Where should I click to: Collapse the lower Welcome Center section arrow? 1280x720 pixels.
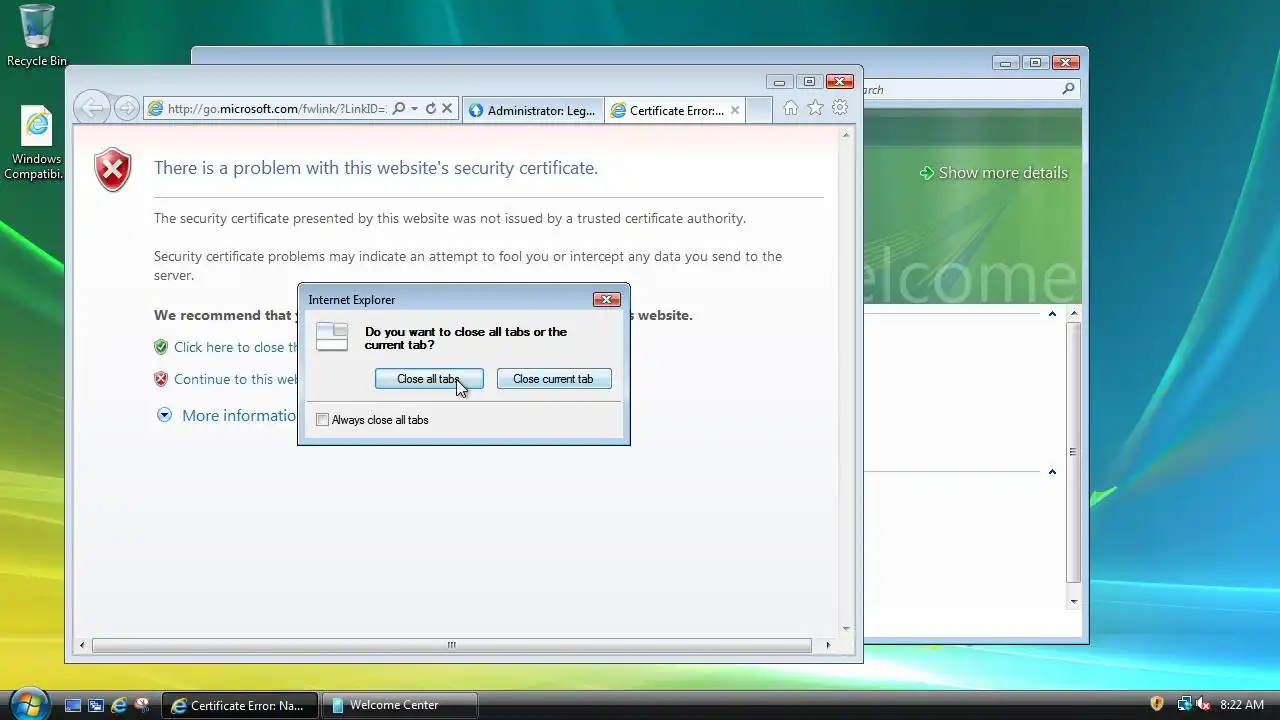pos(1052,472)
